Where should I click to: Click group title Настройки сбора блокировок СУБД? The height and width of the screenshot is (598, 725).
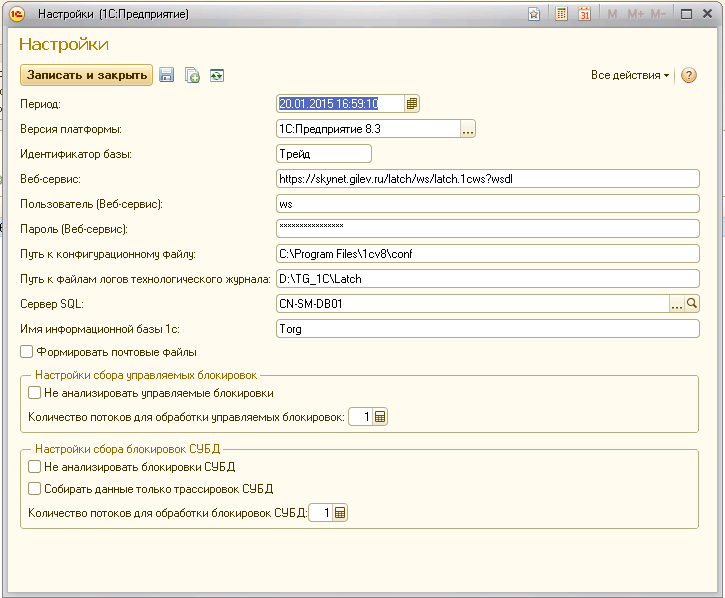[x=128, y=449]
